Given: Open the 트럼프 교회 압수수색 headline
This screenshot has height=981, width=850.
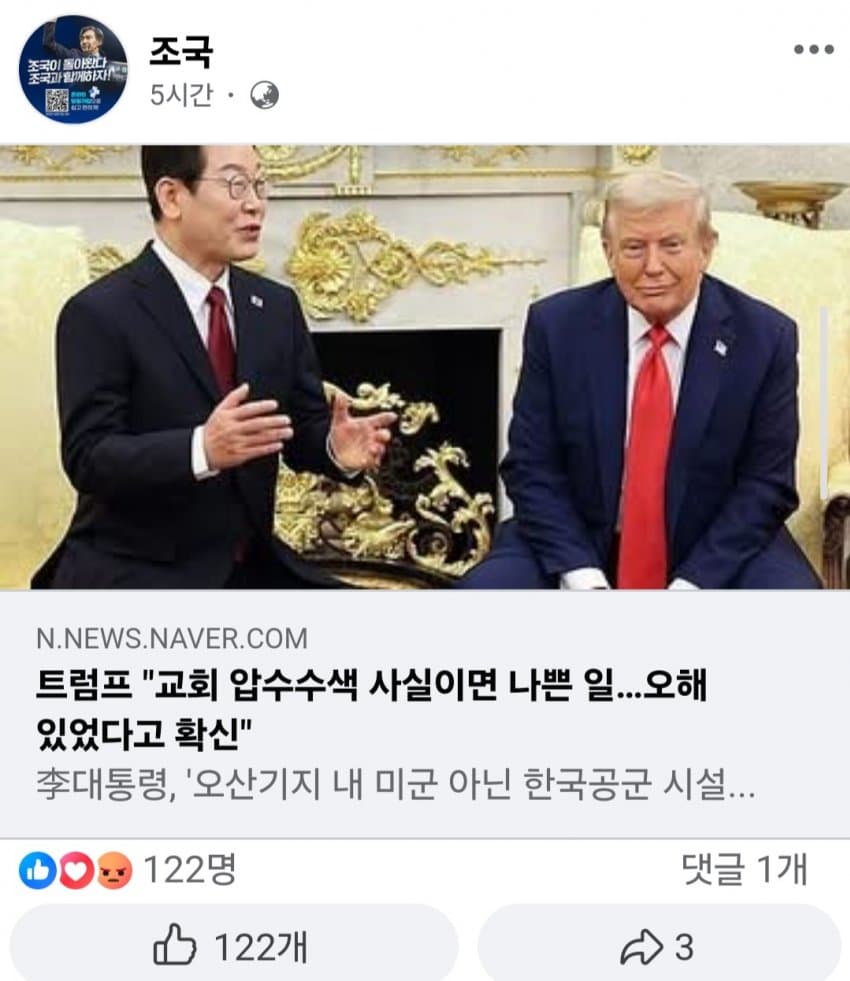Looking at the screenshot, I should click(372, 709).
